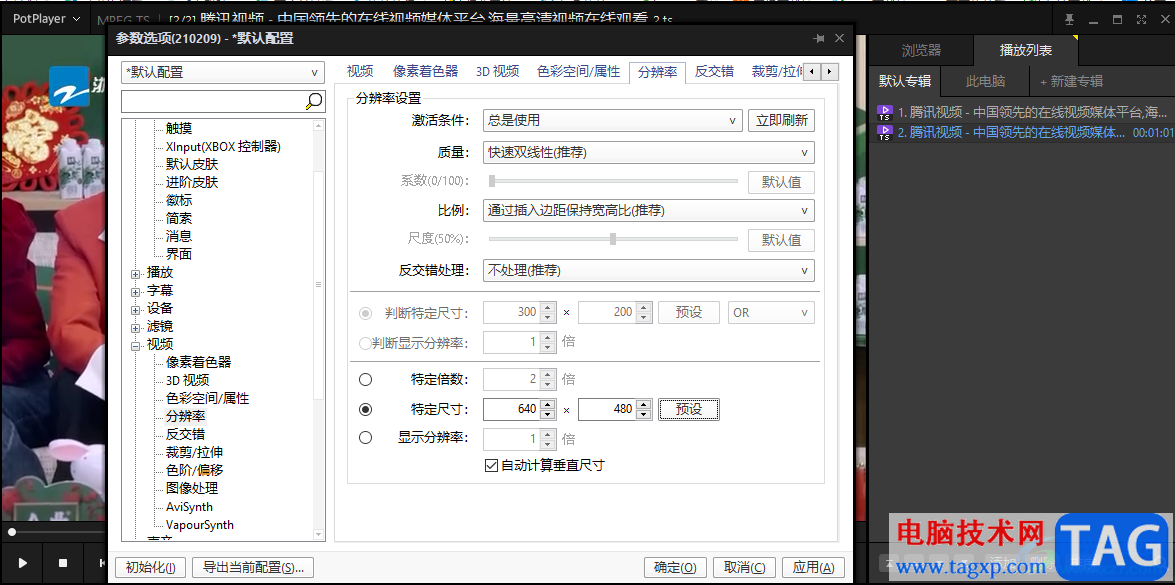Select 裁剪/拉伸 in the settings tree
1175x585 pixels.
pos(194,452)
